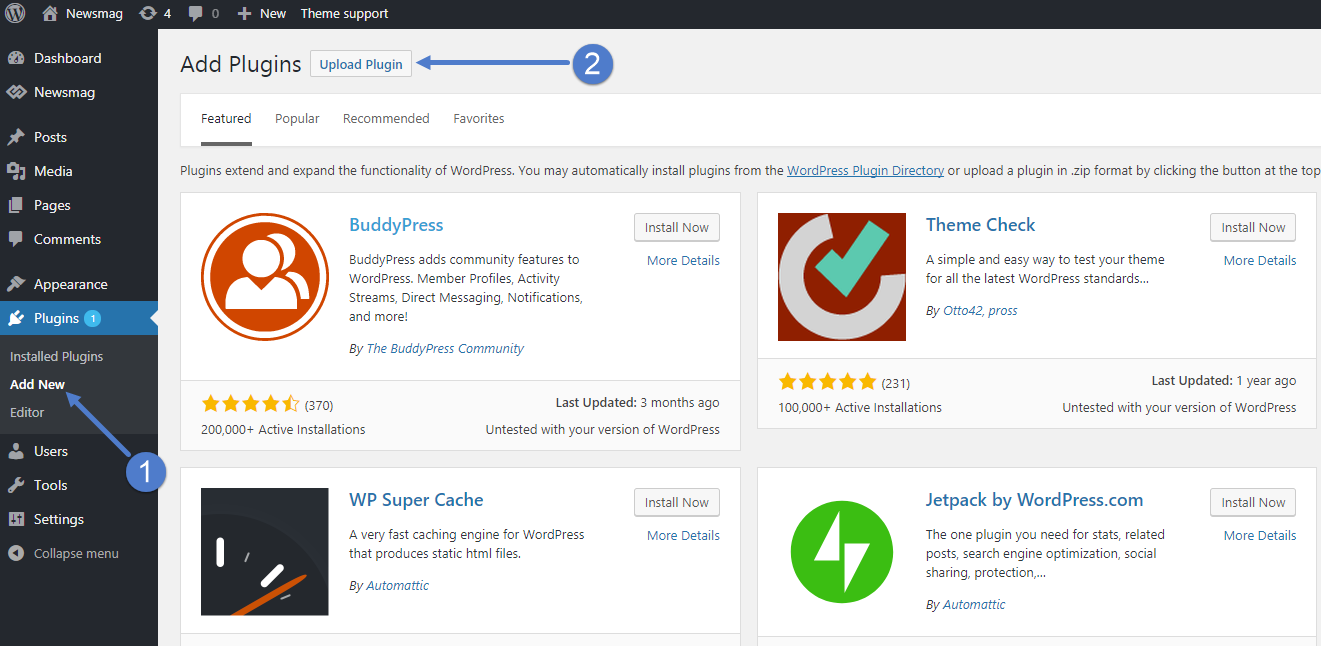Click the Settings sliders icon
The width and height of the screenshot is (1321, 646).
point(16,519)
